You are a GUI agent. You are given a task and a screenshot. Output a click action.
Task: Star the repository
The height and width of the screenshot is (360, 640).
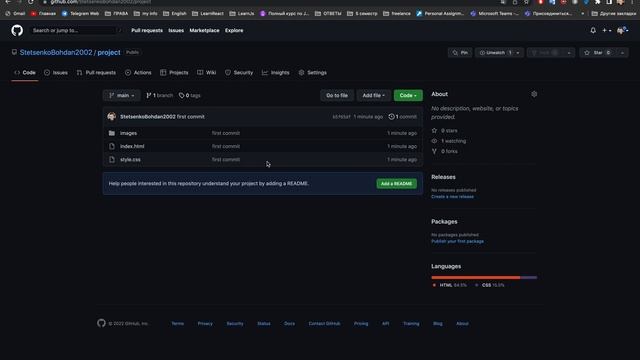tap(598, 53)
